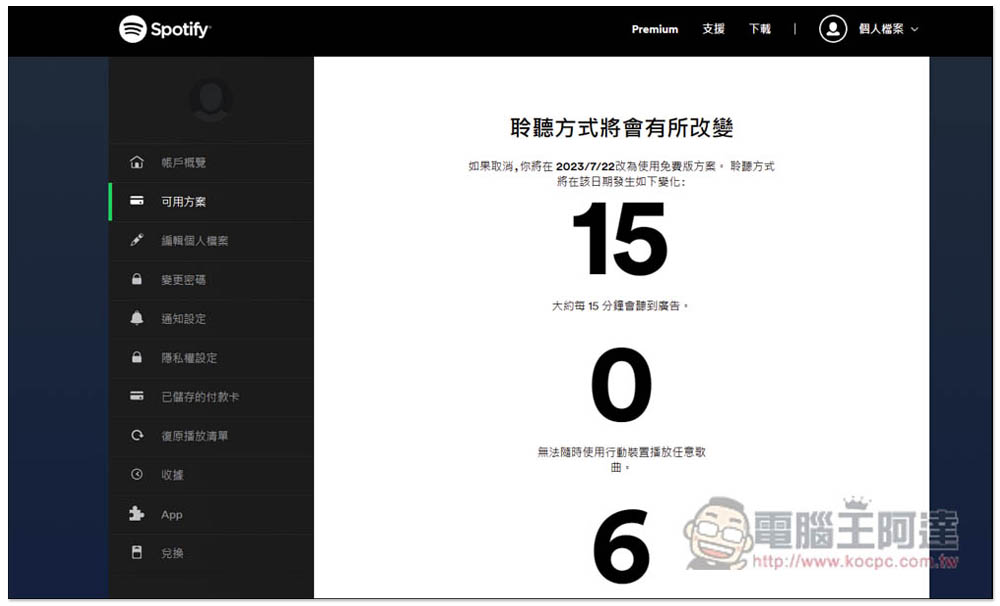
Task: Click the lock icon for 隱私權設定
Action: tap(136, 357)
